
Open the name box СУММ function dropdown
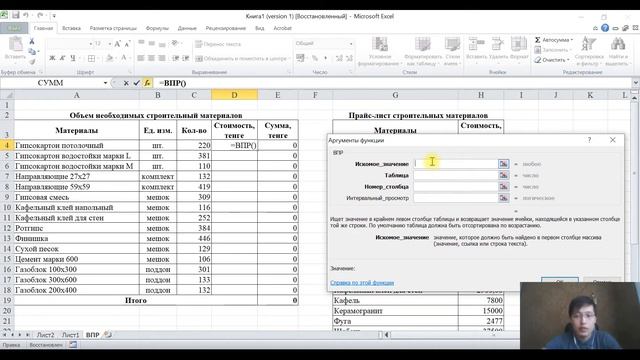pyautogui.click(x=105, y=83)
